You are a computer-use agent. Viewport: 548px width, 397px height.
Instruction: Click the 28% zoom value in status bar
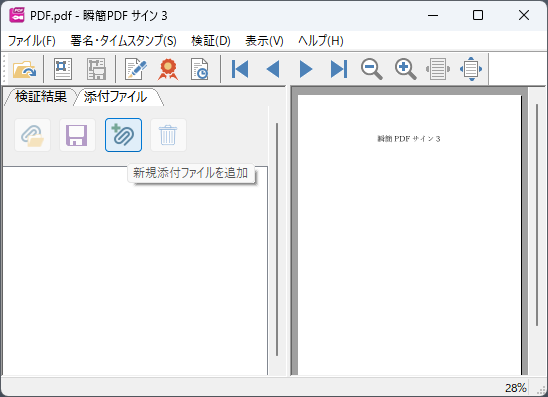515,388
